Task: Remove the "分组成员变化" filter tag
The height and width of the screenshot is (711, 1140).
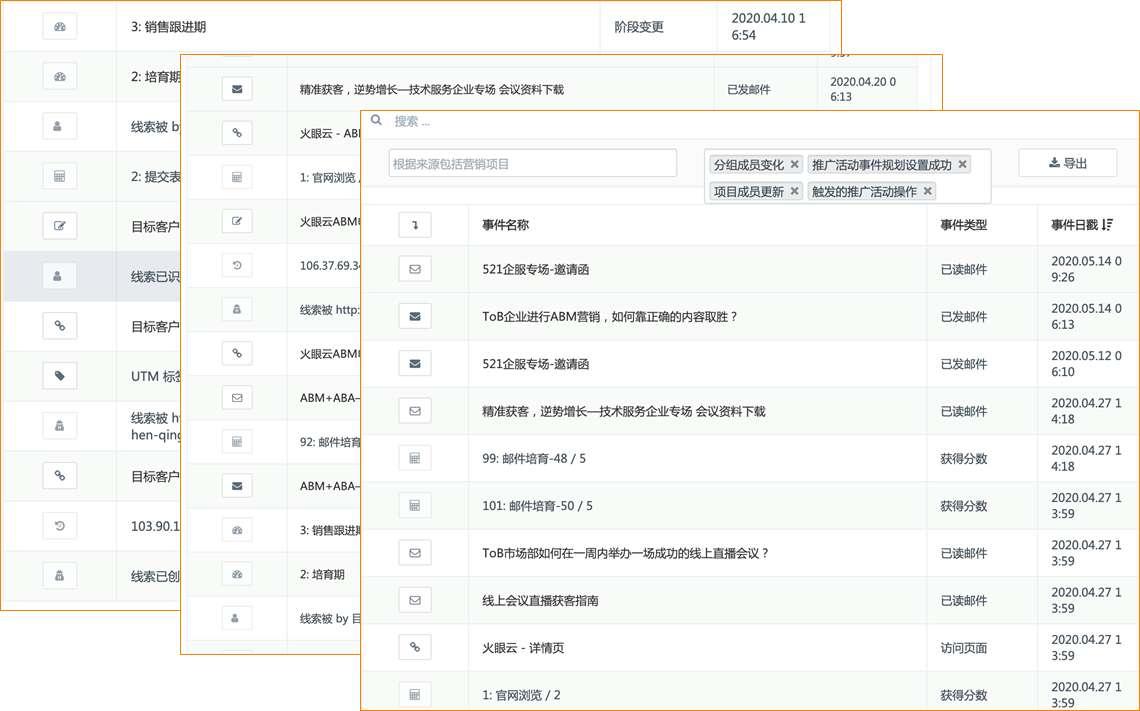Action: tap(795, 163)
